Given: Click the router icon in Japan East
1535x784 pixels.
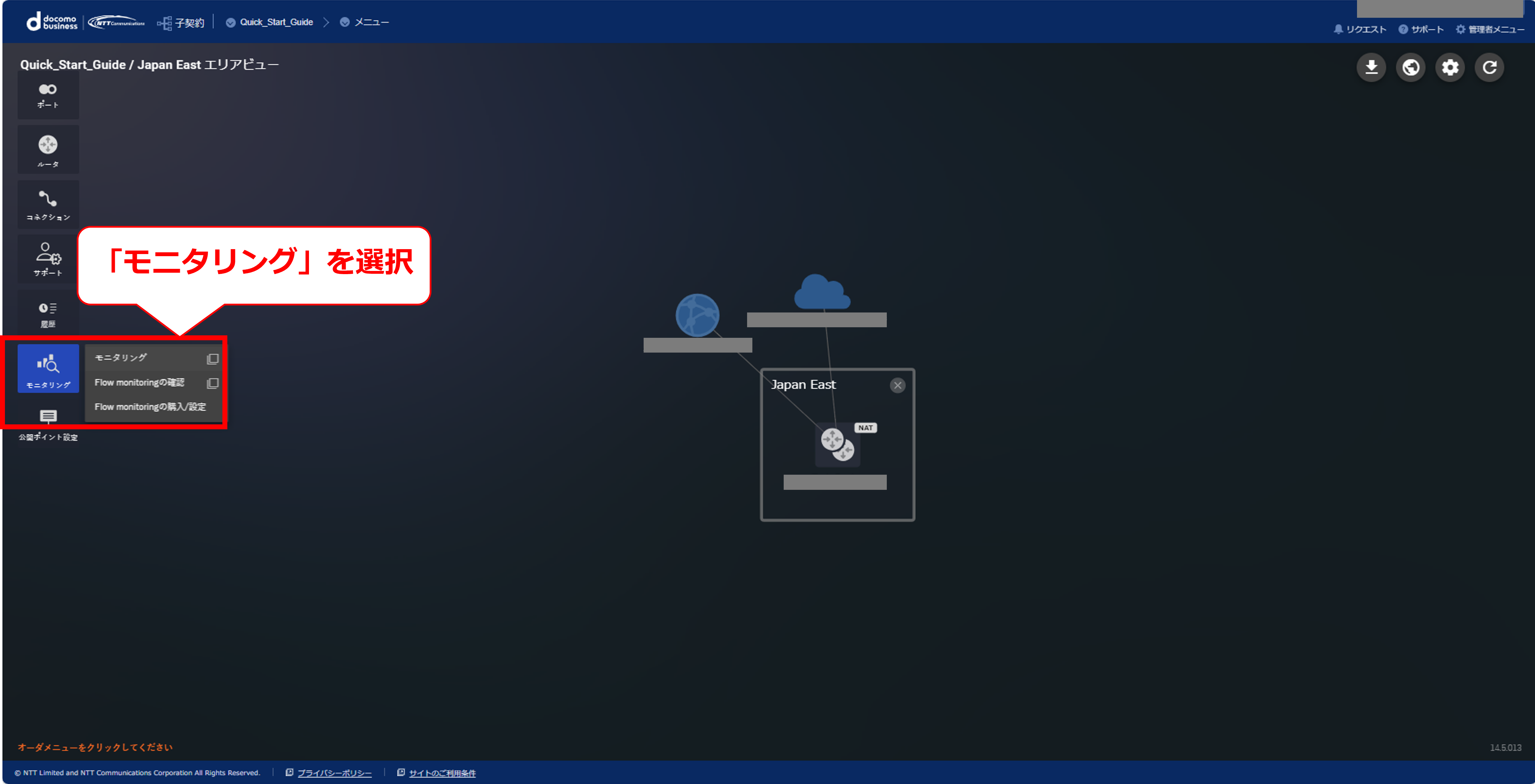Looking at the screenshot, I should (837, 444).
